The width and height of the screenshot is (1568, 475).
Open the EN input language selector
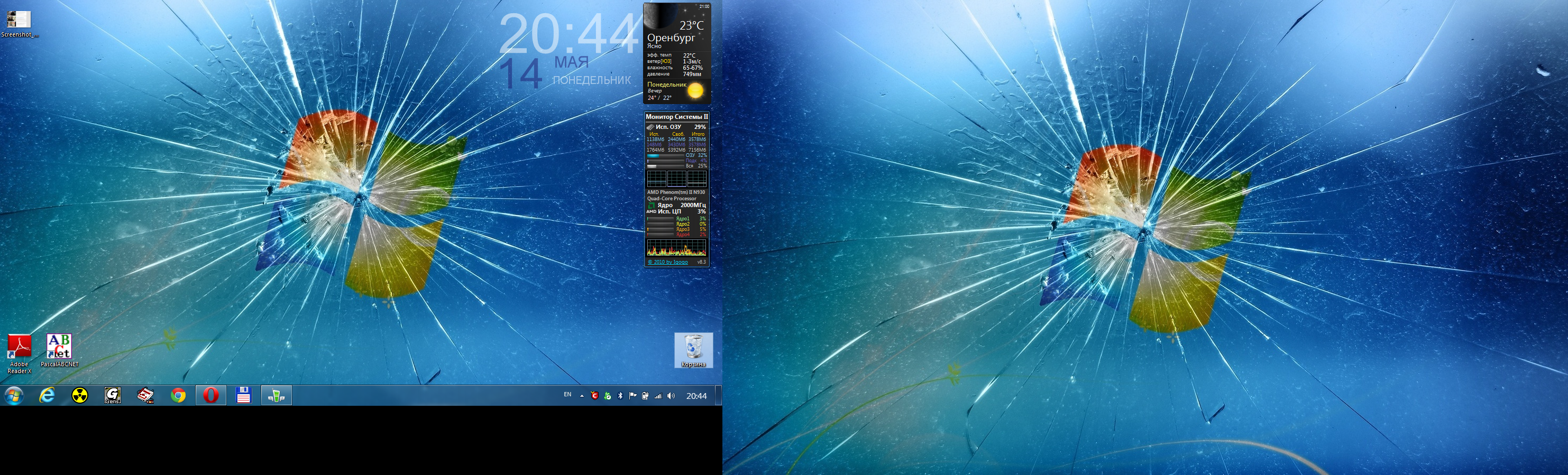[x=567, y=395]
